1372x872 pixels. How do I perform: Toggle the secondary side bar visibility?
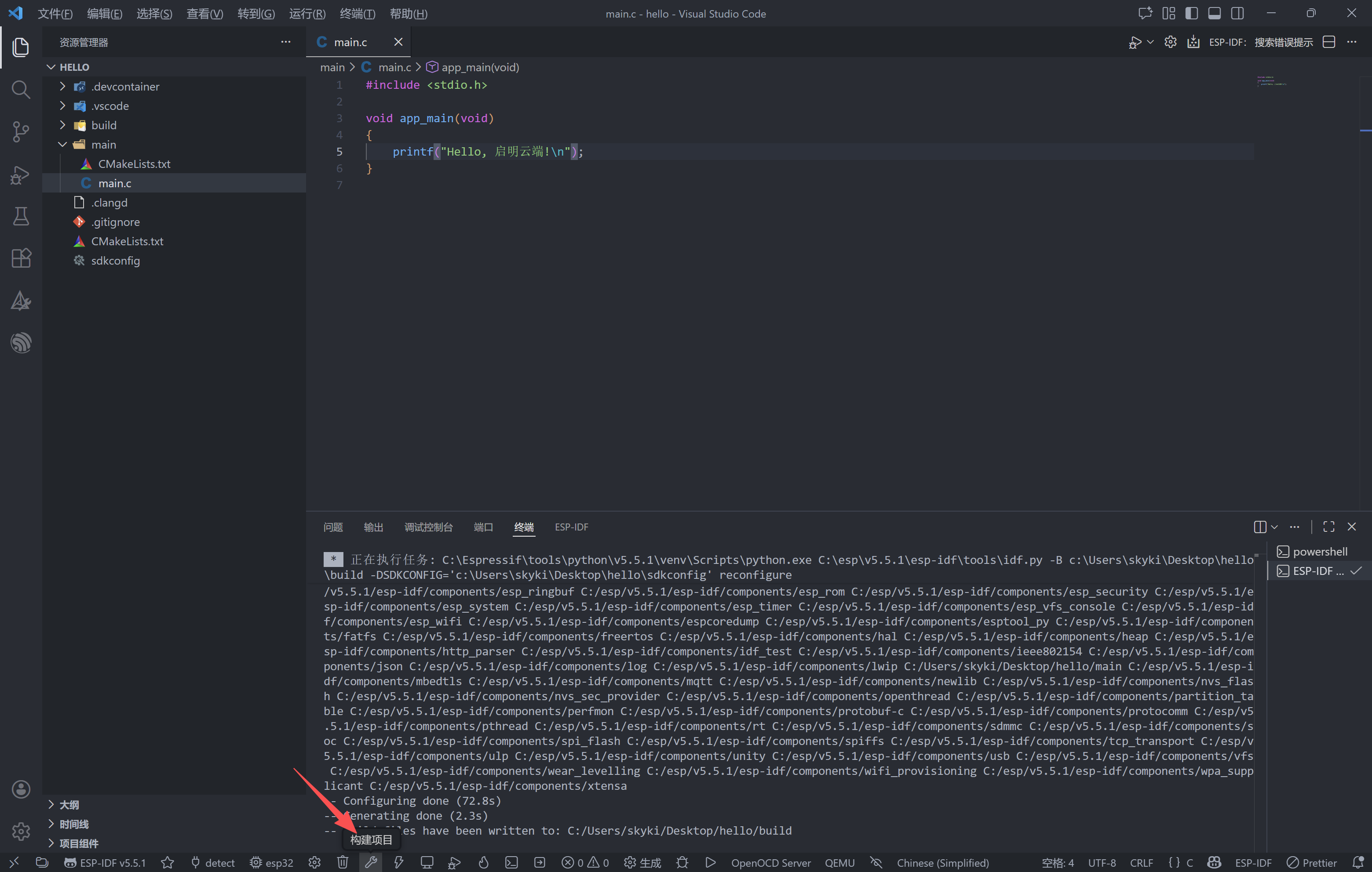click(x=1237, y=13)
